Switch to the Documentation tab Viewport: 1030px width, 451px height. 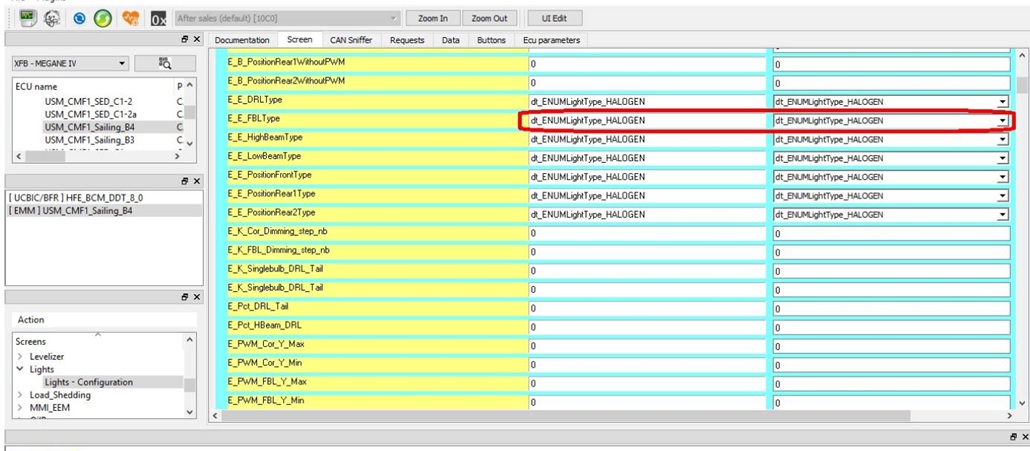point(242,40)
